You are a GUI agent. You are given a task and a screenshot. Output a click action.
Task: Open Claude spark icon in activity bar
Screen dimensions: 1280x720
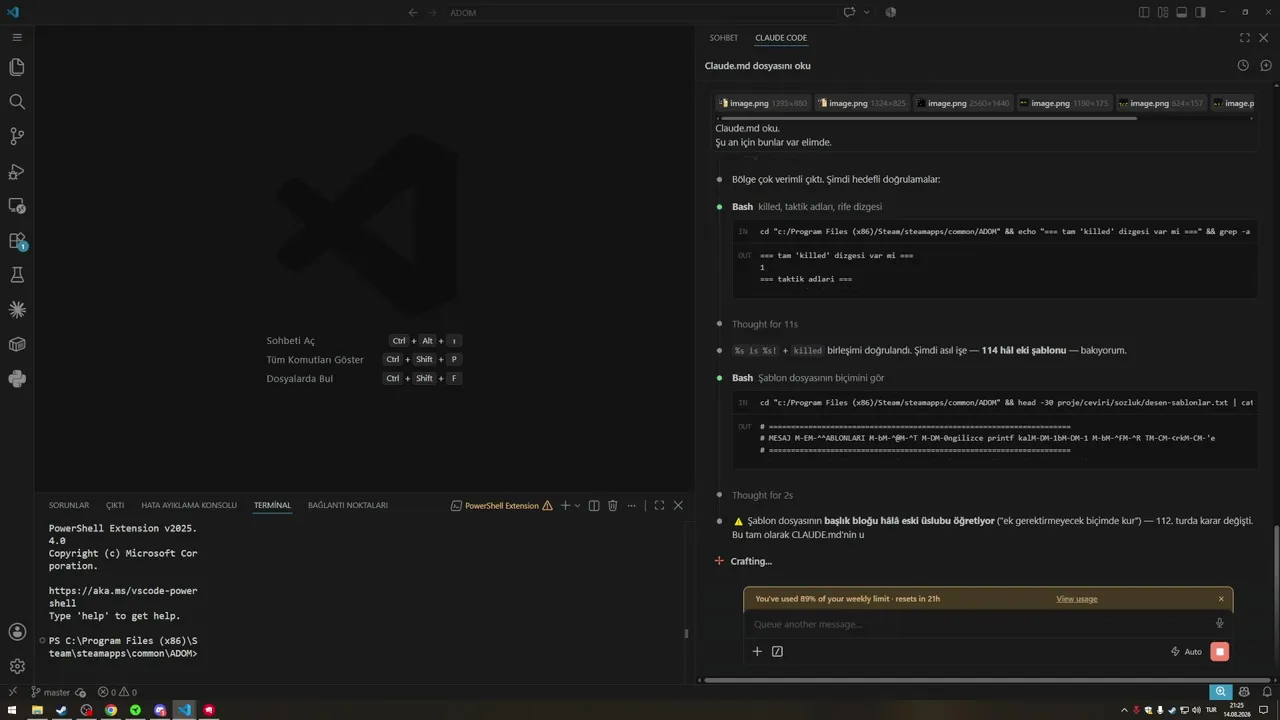tap(17, 309)
